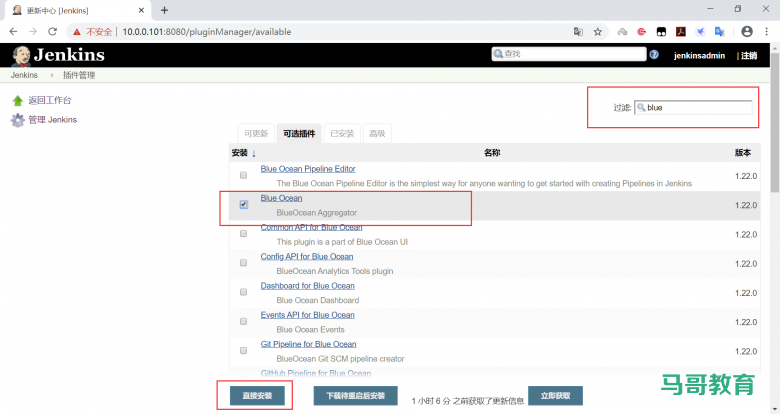
Task: Click the Google Translate extension icon
Action: tap(719, 32)
